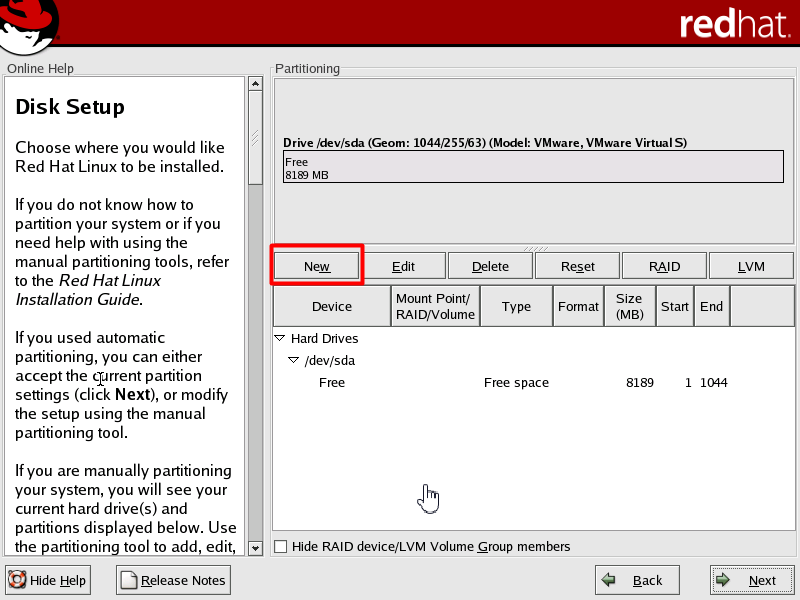Click the pane divider grip above Reset
The height and width of the screenshot is (600, 800).
click(x=535, y=248)
